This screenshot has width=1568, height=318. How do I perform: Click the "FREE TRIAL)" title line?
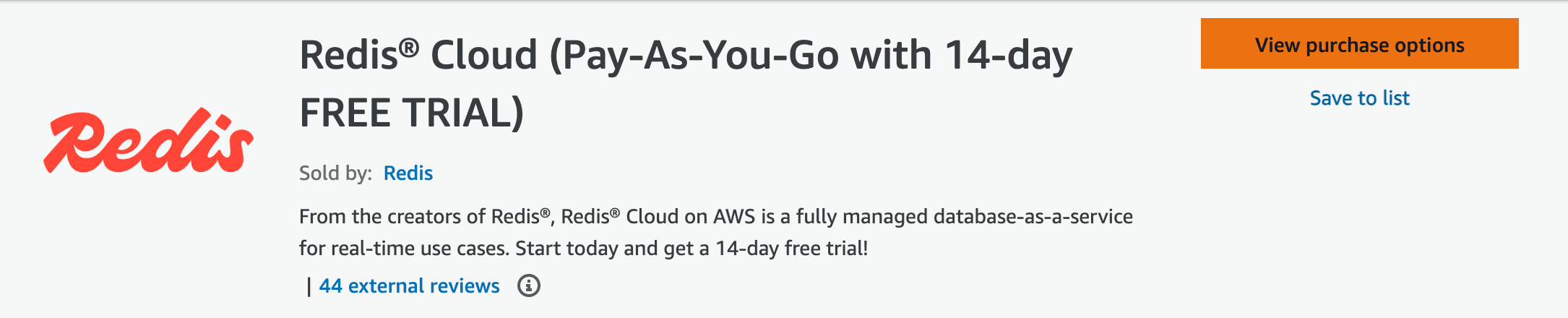(412, 113)
